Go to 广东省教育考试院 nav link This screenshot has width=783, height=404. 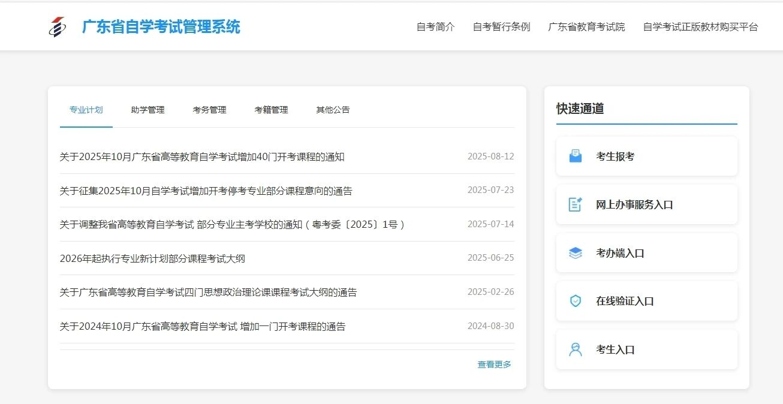pos(586,27)
